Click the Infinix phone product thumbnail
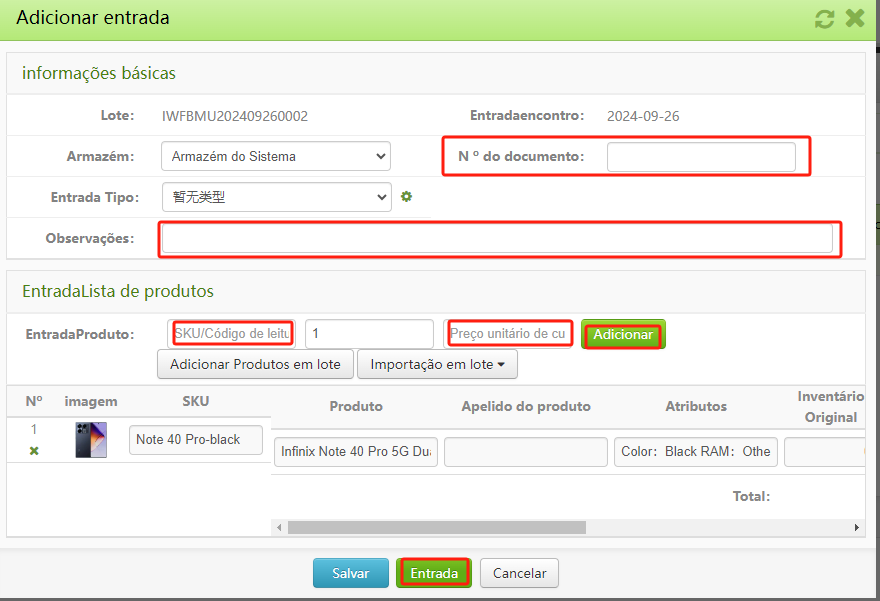The height and width of the screenshot is (601, 880). point(90,440)
